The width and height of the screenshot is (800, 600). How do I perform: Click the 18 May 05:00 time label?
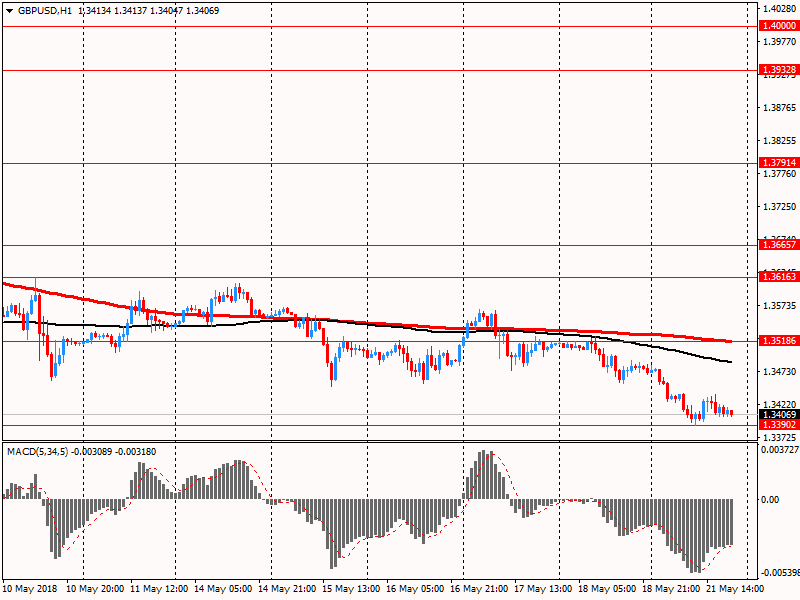(607, 589)
